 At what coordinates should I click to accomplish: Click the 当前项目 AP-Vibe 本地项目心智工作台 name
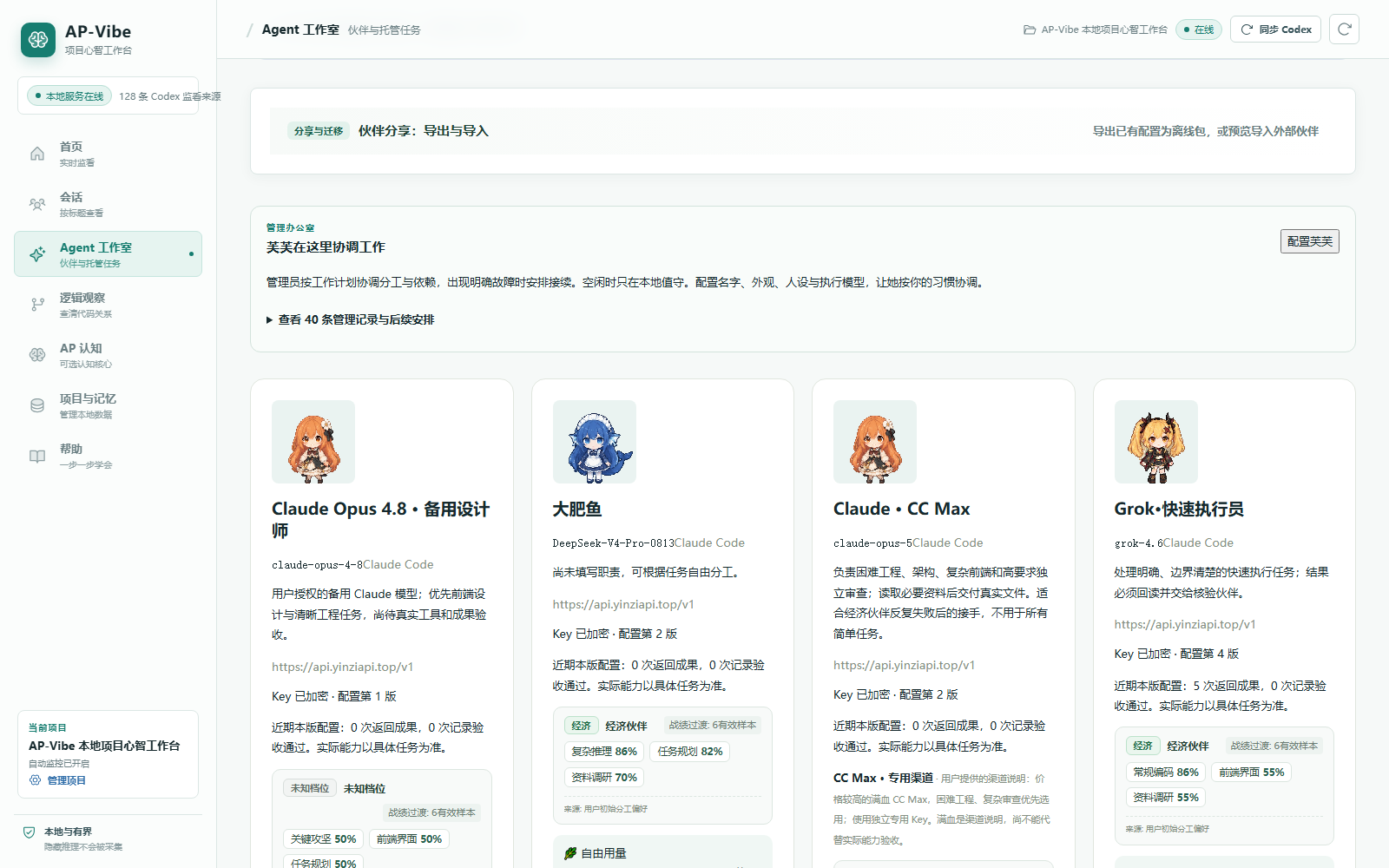pos(104,746)
